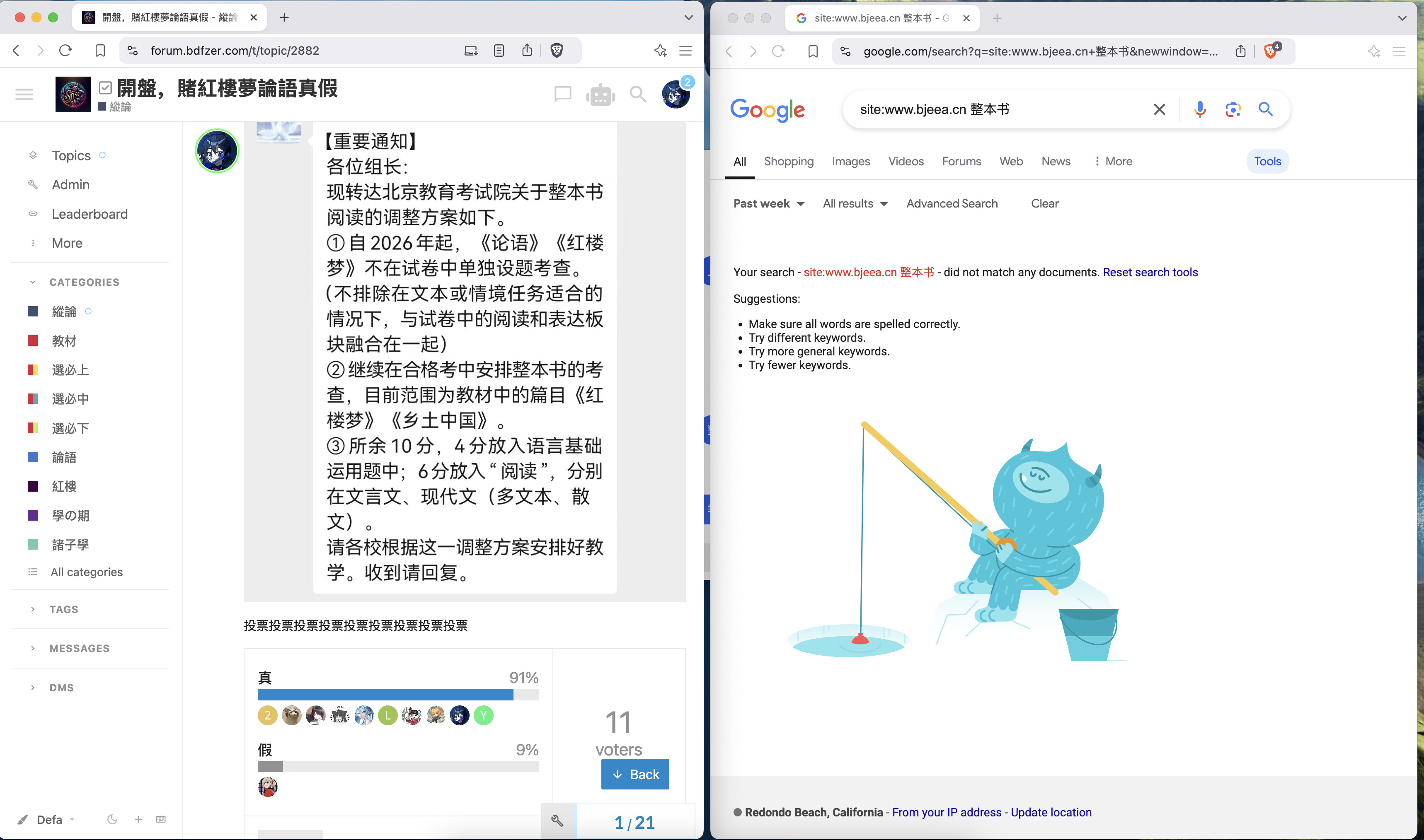Toggle dark mode moon icon
This screenshot has width=1424, height=840.
tap(112, 819)
